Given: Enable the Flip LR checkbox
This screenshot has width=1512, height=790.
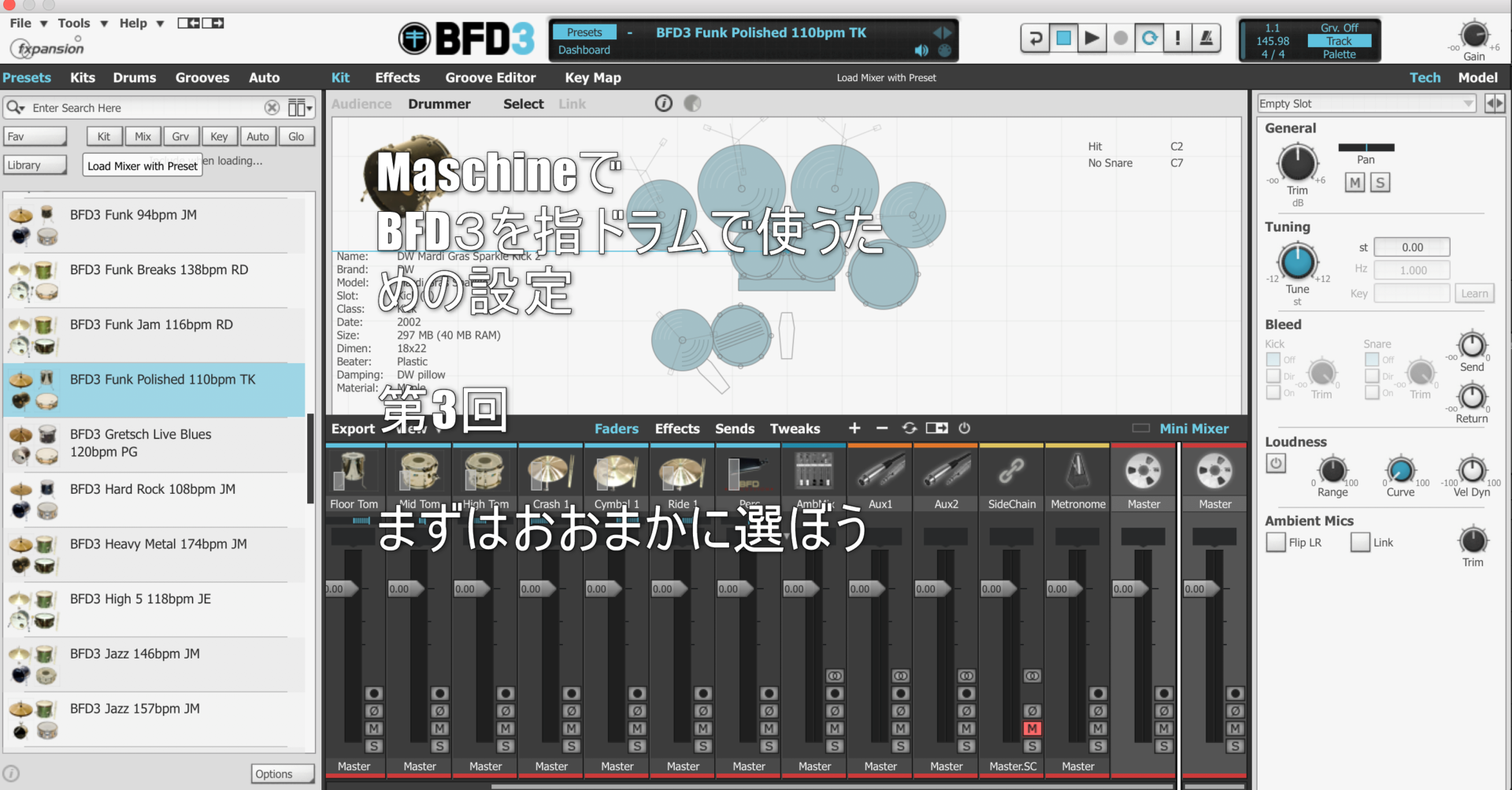Looking at the screenshot, I should [1276, 542].
